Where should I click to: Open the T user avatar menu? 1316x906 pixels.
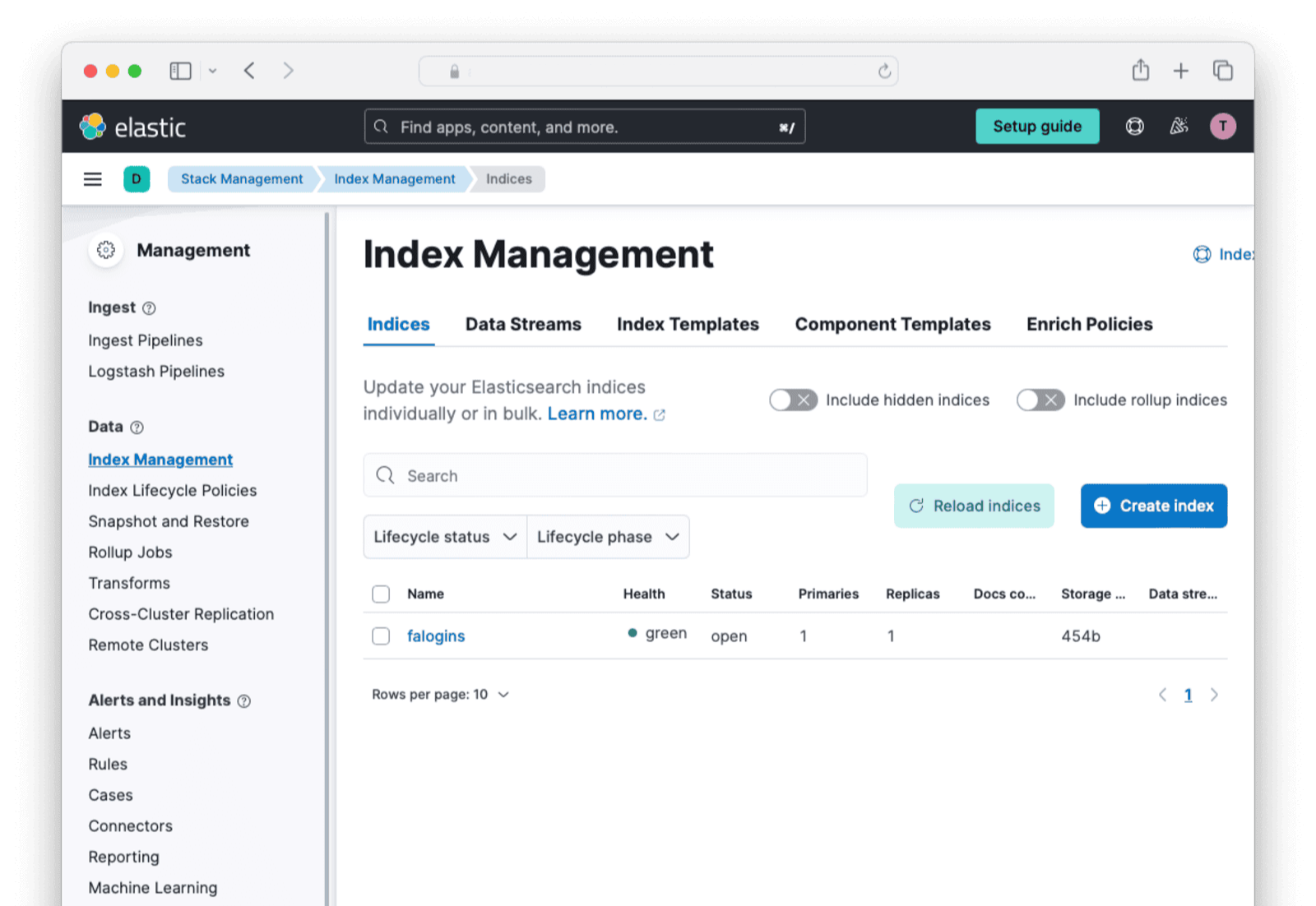1223,127
